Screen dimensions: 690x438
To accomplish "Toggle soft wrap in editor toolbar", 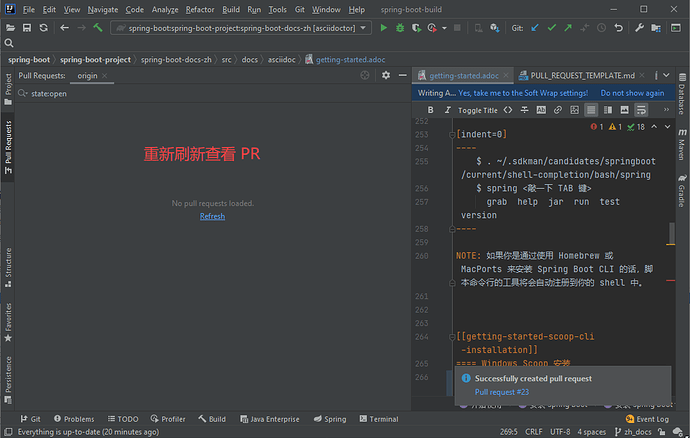I will click(641, 110).
